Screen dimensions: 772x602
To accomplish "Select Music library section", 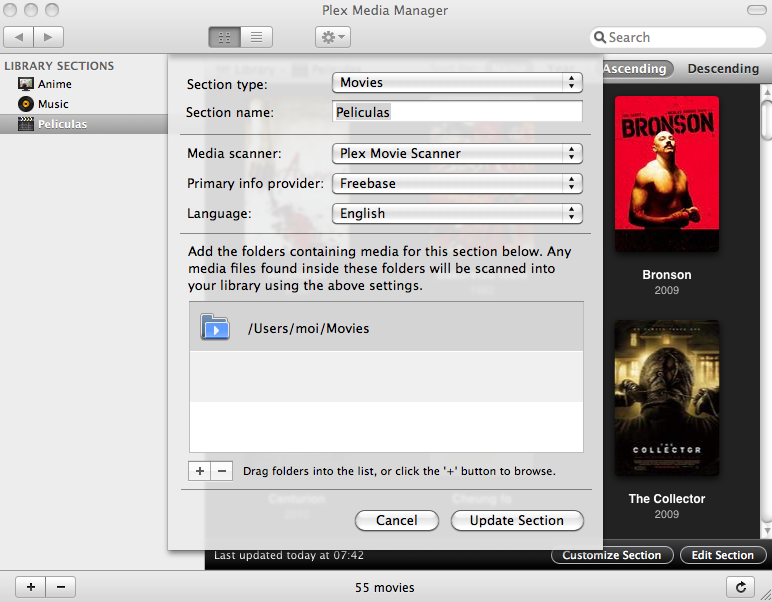I will tap(84, 104).
